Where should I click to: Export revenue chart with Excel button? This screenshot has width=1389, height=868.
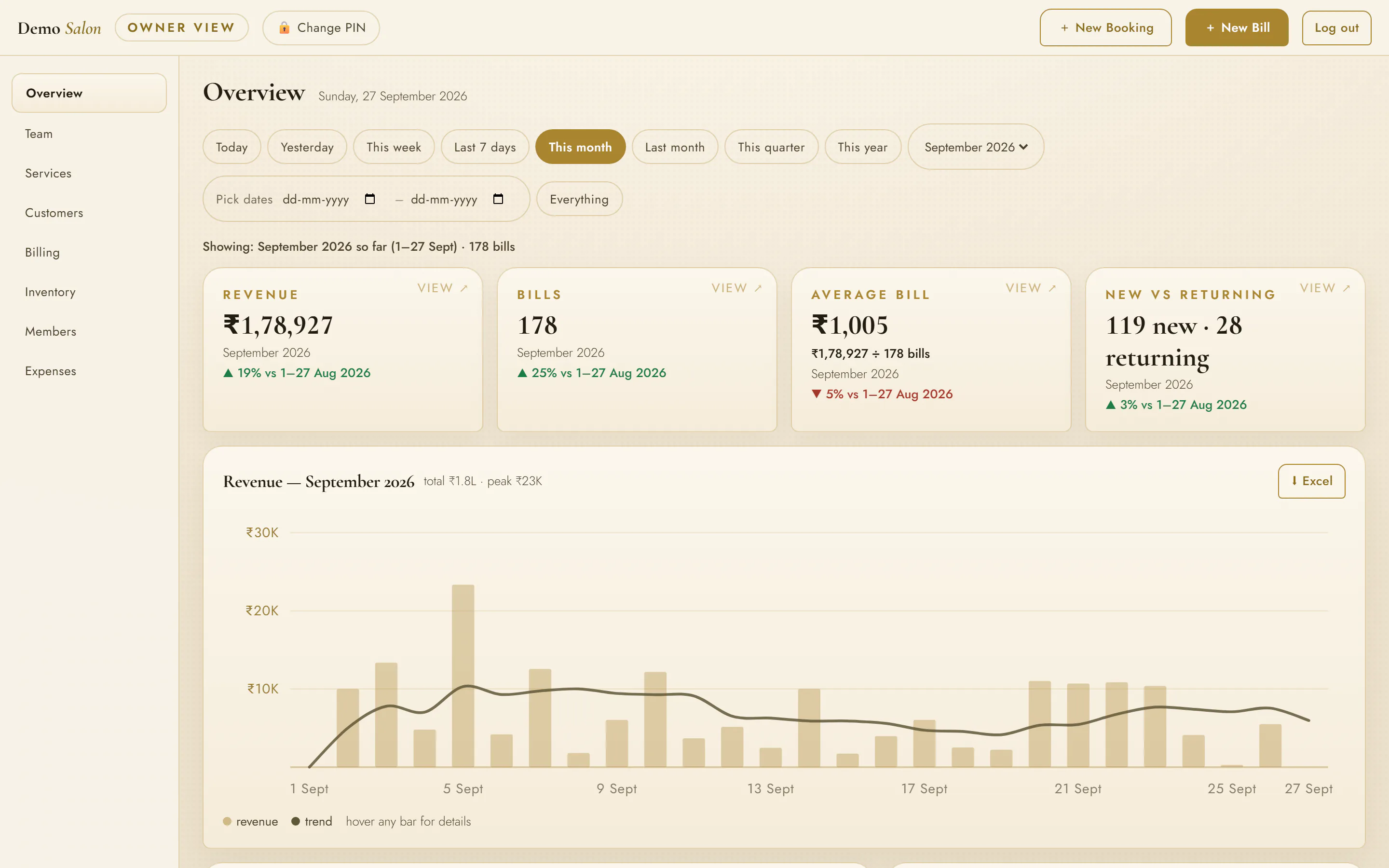tap(1311, 481)
